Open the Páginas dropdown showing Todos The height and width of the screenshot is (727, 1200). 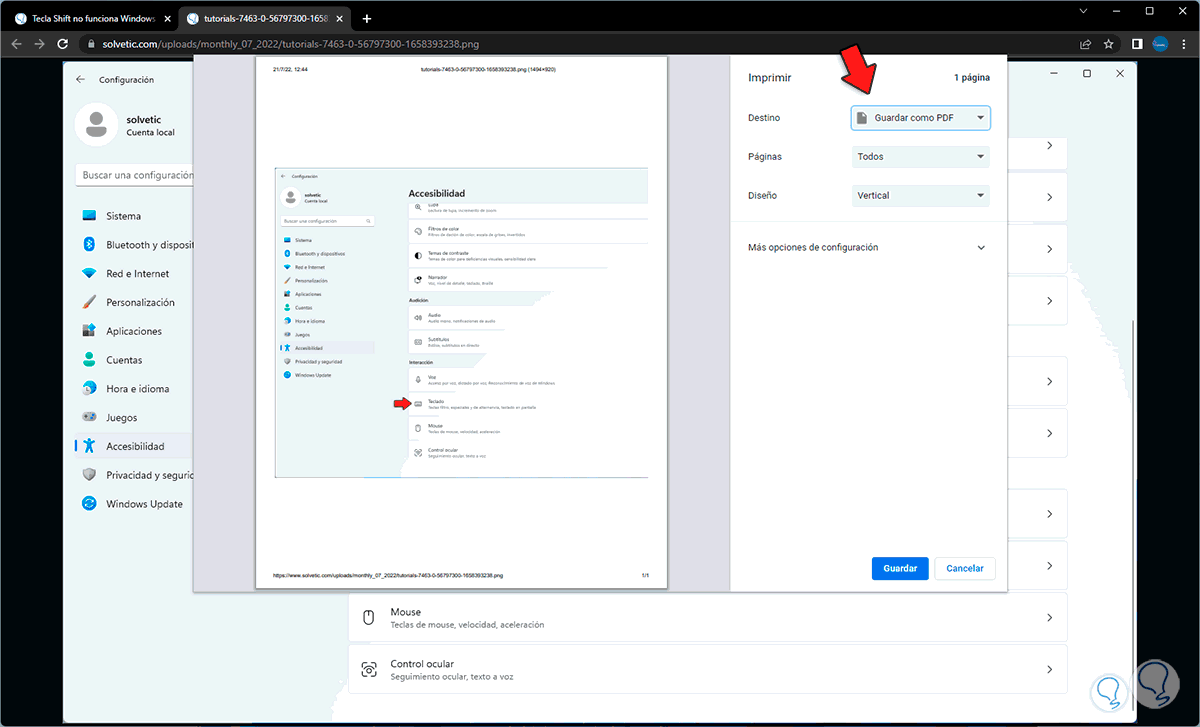[920, 157]
